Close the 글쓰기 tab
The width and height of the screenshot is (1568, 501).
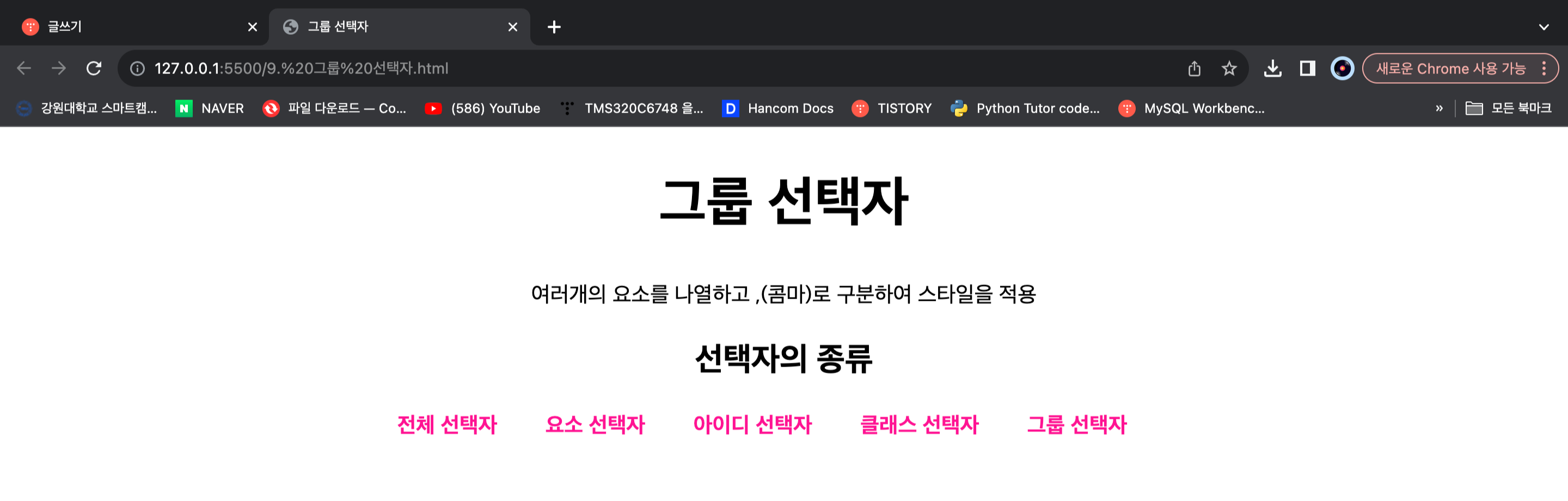pos(253,27)
